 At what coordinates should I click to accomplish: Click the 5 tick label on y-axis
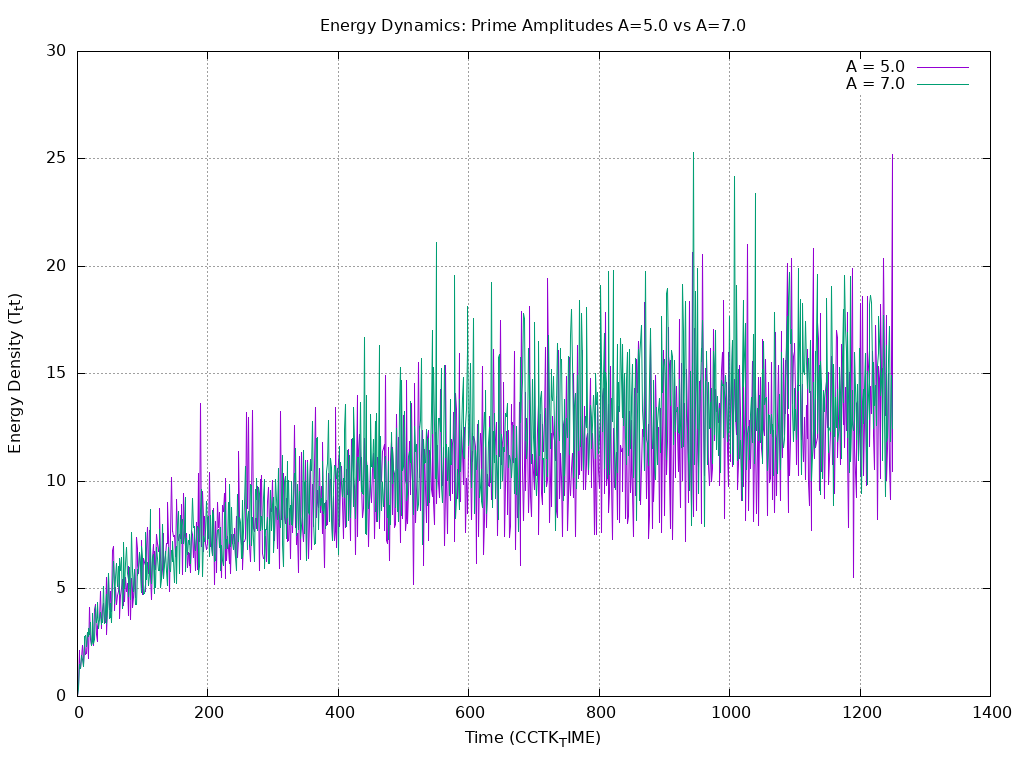(62, 589)
